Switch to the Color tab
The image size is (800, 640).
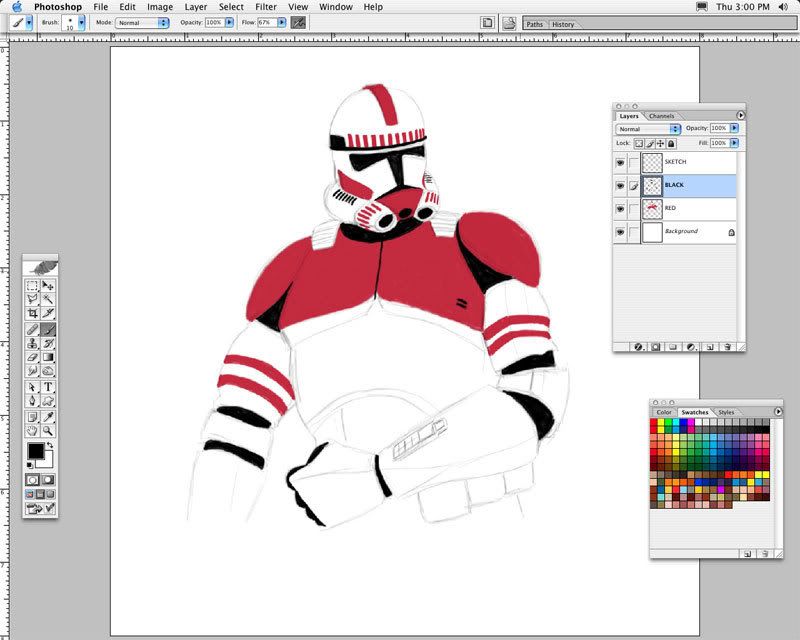point(664,412)
